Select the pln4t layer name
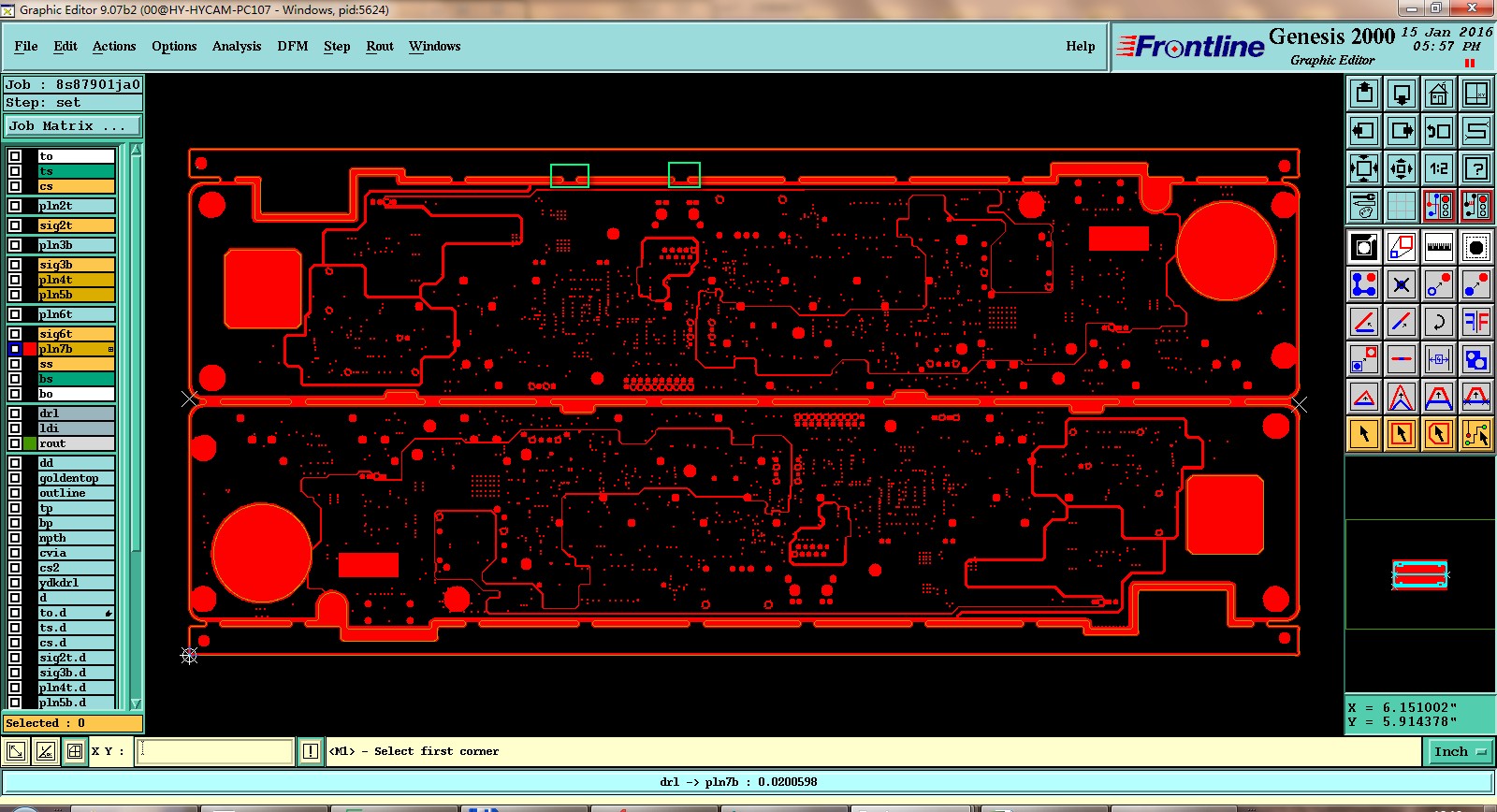1497x812 pixels. 76,280
